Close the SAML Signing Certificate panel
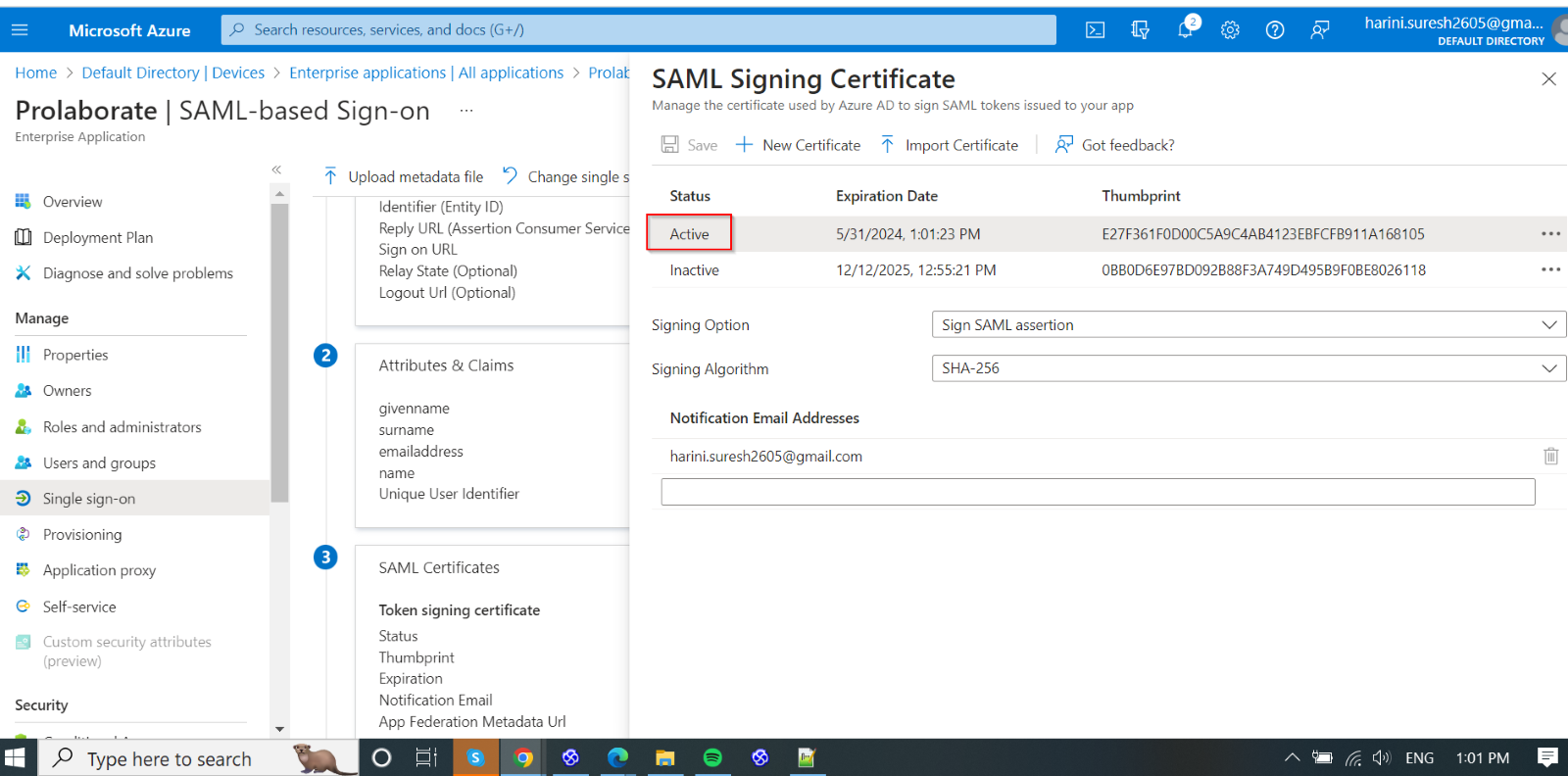Screen dimensions: 1568x776 1548,79
